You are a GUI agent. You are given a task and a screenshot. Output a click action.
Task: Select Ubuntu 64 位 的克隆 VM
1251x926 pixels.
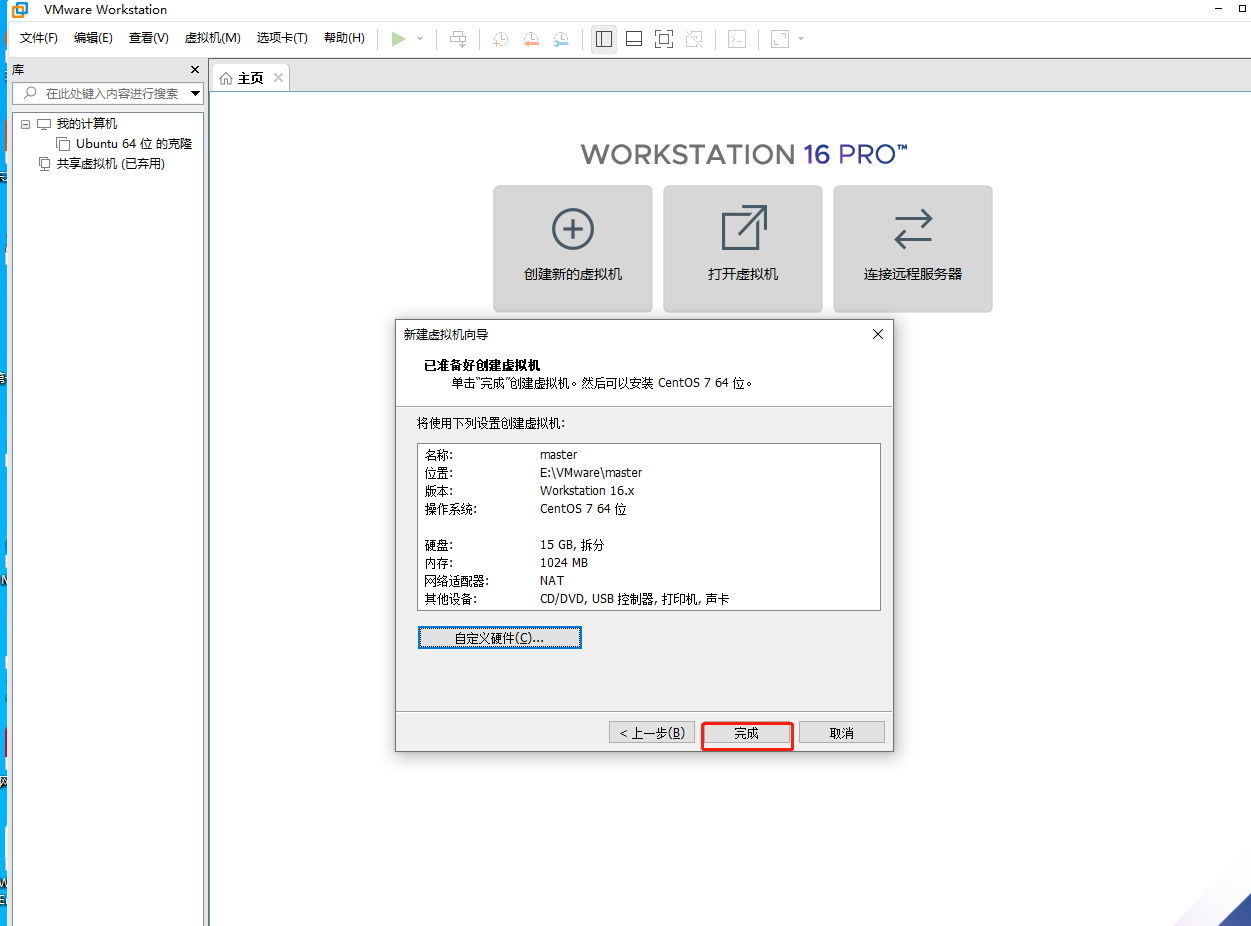(134, 144)
